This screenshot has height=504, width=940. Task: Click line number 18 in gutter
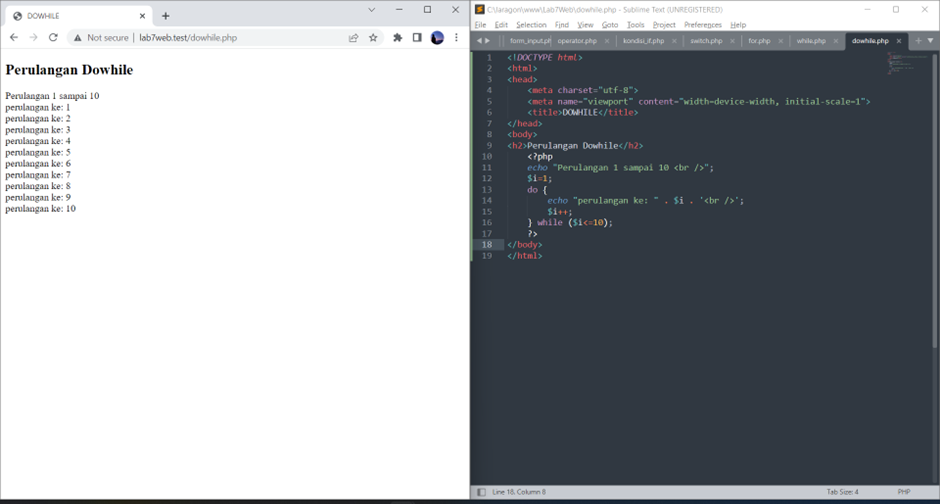(487, 245)
